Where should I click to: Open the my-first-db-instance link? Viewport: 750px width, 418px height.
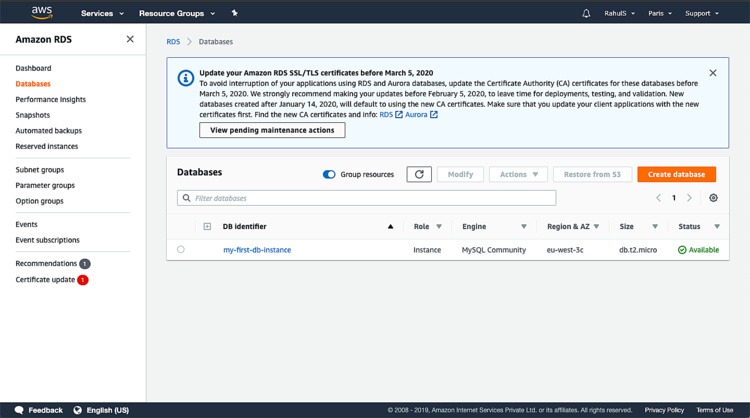[x=257, y=250]
